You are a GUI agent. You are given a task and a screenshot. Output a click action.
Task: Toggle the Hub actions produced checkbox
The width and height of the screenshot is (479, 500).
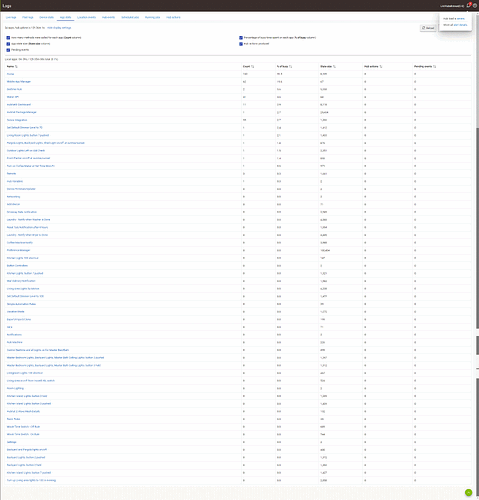pos(241,44)
